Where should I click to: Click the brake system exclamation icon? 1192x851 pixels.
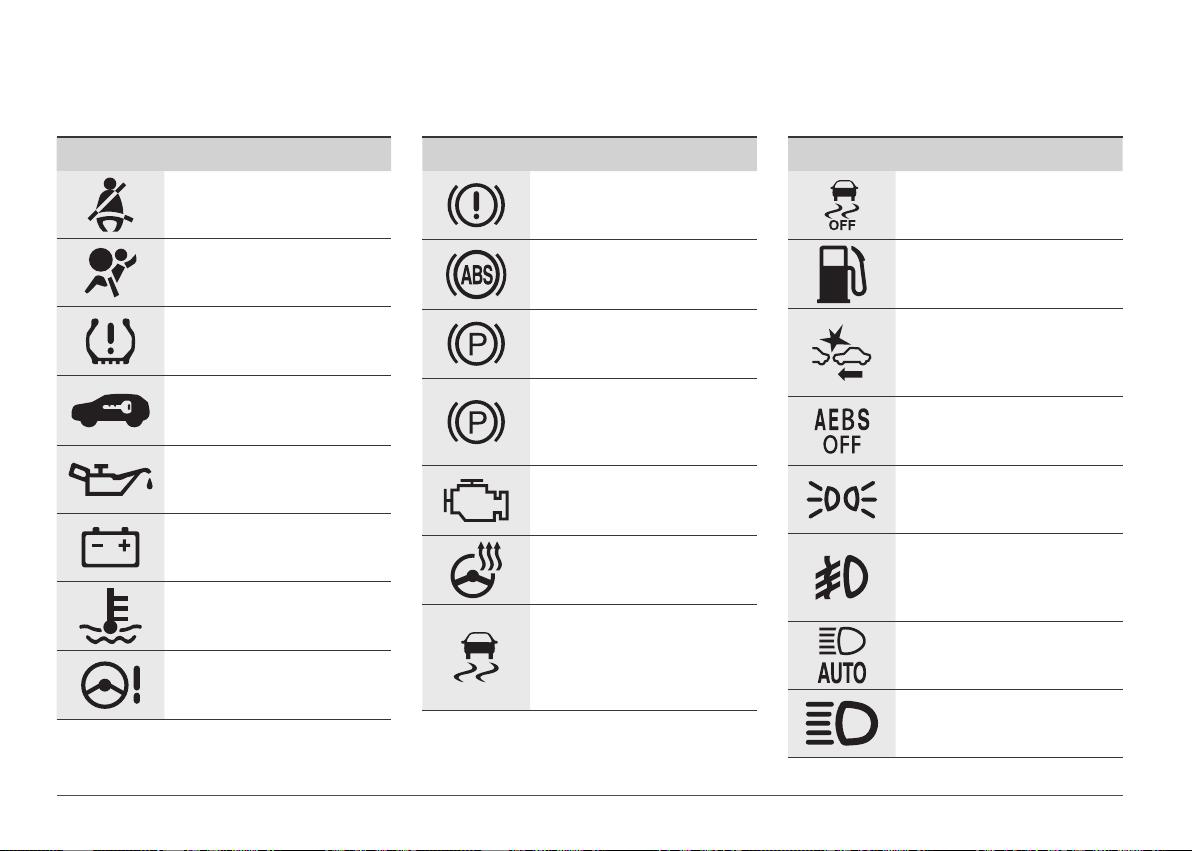tap(476, 205)
